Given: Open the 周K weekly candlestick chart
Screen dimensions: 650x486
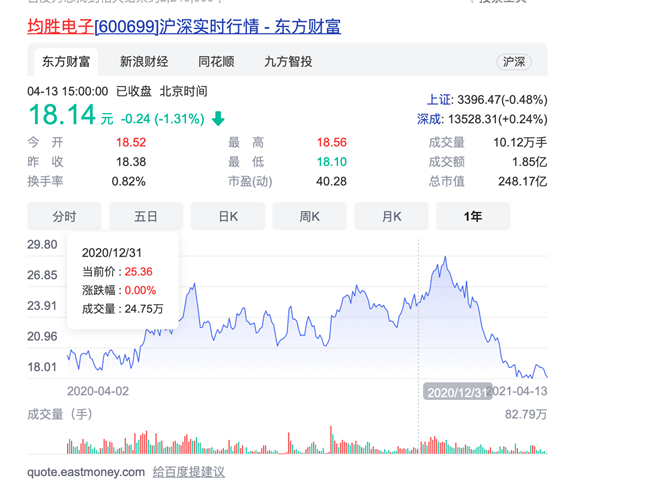Looking at the screenshot, I should click(309, 216).
